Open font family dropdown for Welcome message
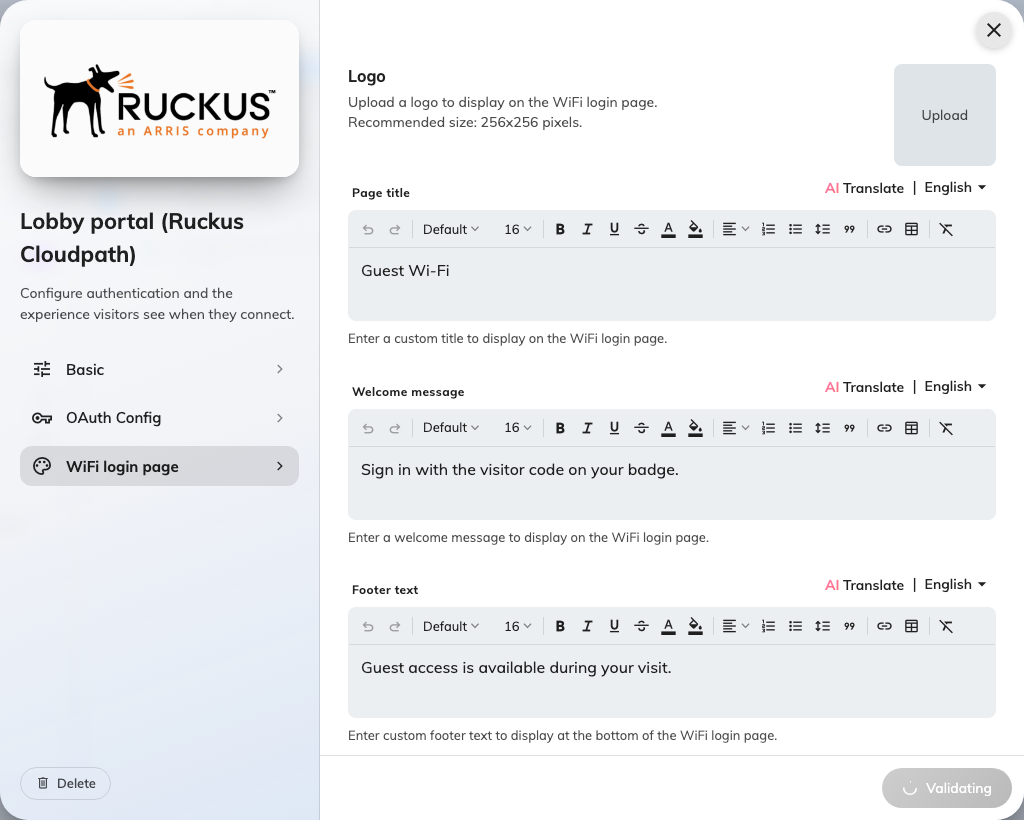The width and height of the screenshot is (1024, 820). click(x=451, y=428)
